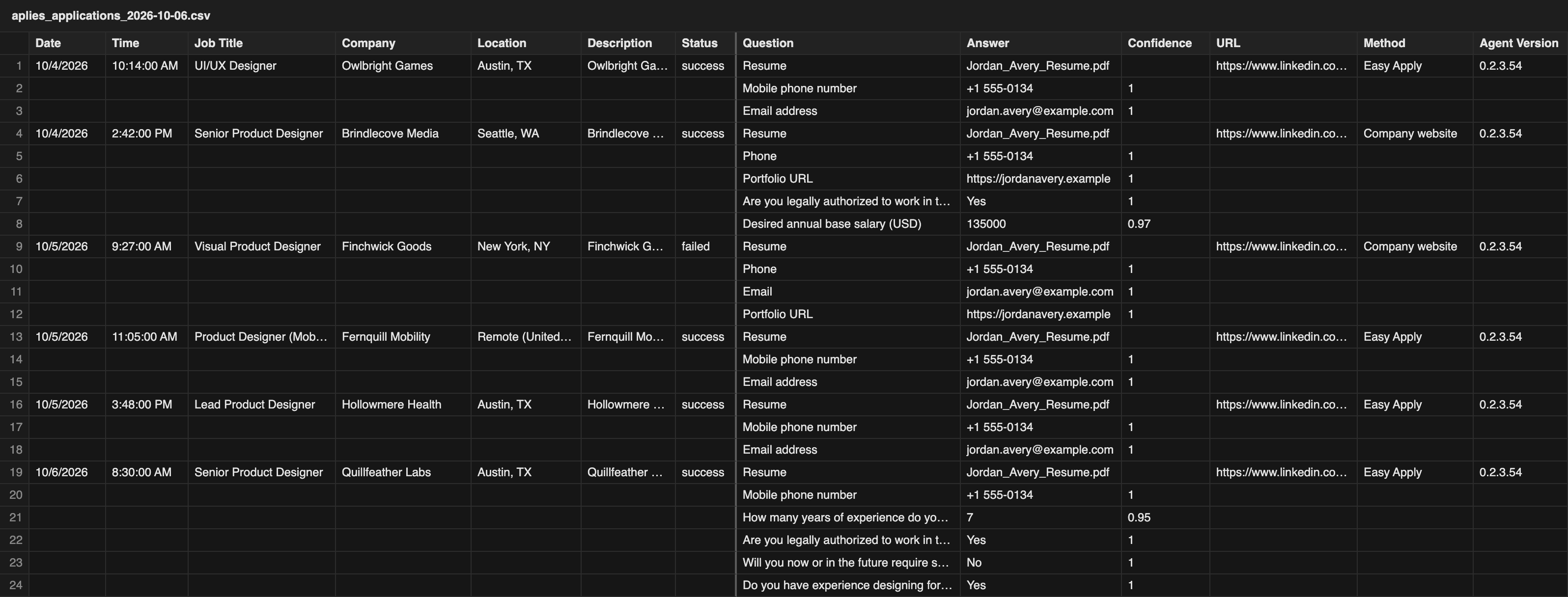This screenshot has width=1568, height=597.
Task: Click the Email question cell in row 11
Action: pyautogui.click(x=848, y=292)
